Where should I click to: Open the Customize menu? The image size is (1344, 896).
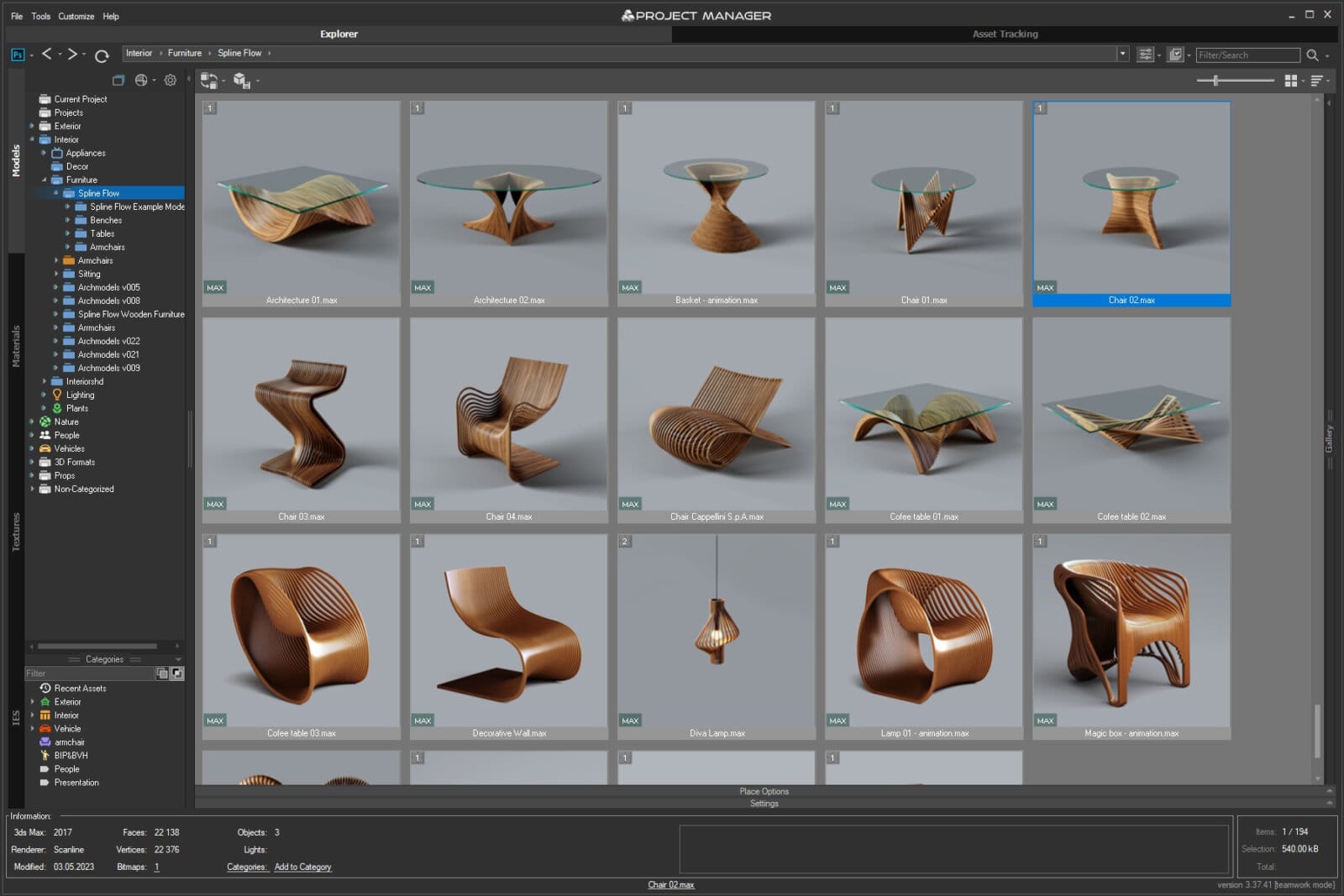pyautogui.click(x=76, y=15)
